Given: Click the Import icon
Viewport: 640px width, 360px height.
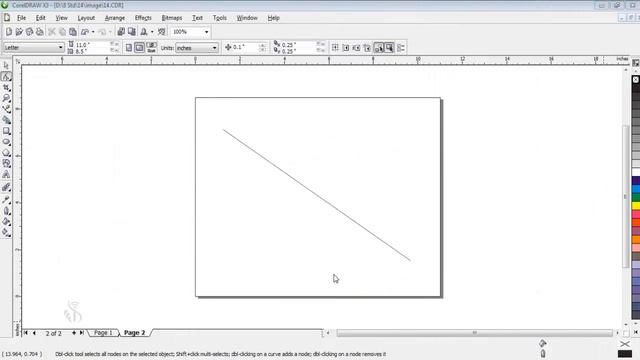Looking at the screenshot, I should (121, 32).
